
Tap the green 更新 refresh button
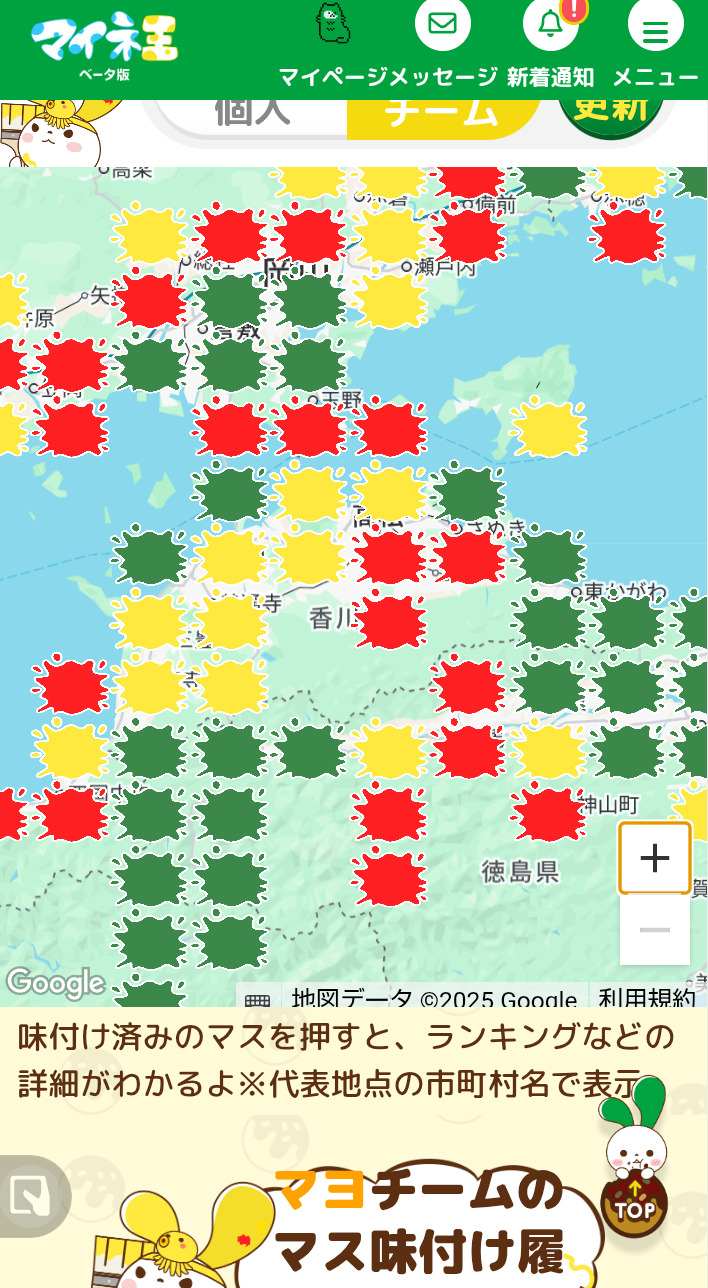pyautogui.click(x=610, y=112)
